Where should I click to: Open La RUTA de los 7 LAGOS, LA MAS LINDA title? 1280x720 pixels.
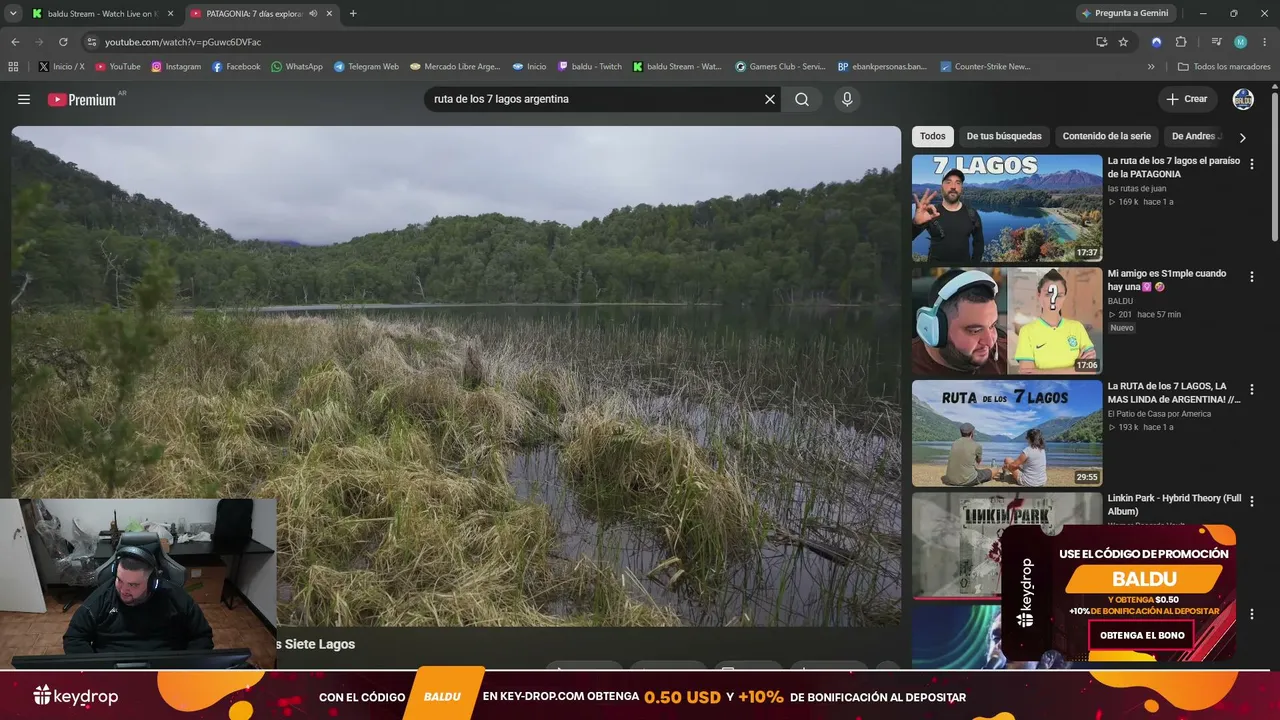(x=1174, y=392)
